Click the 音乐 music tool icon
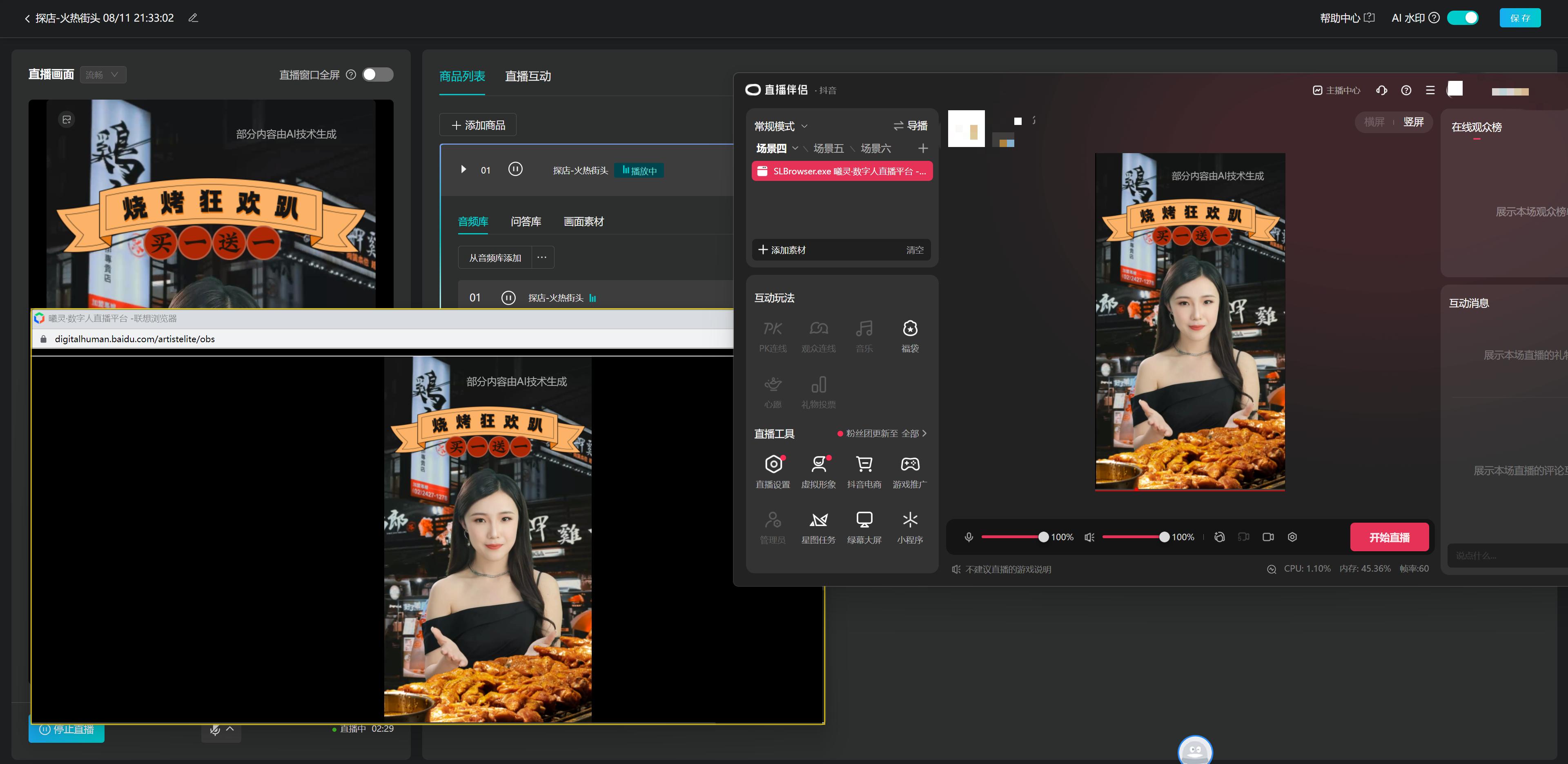The height and width of the screenshot is (764, 1568). click(x=862, y=335)
